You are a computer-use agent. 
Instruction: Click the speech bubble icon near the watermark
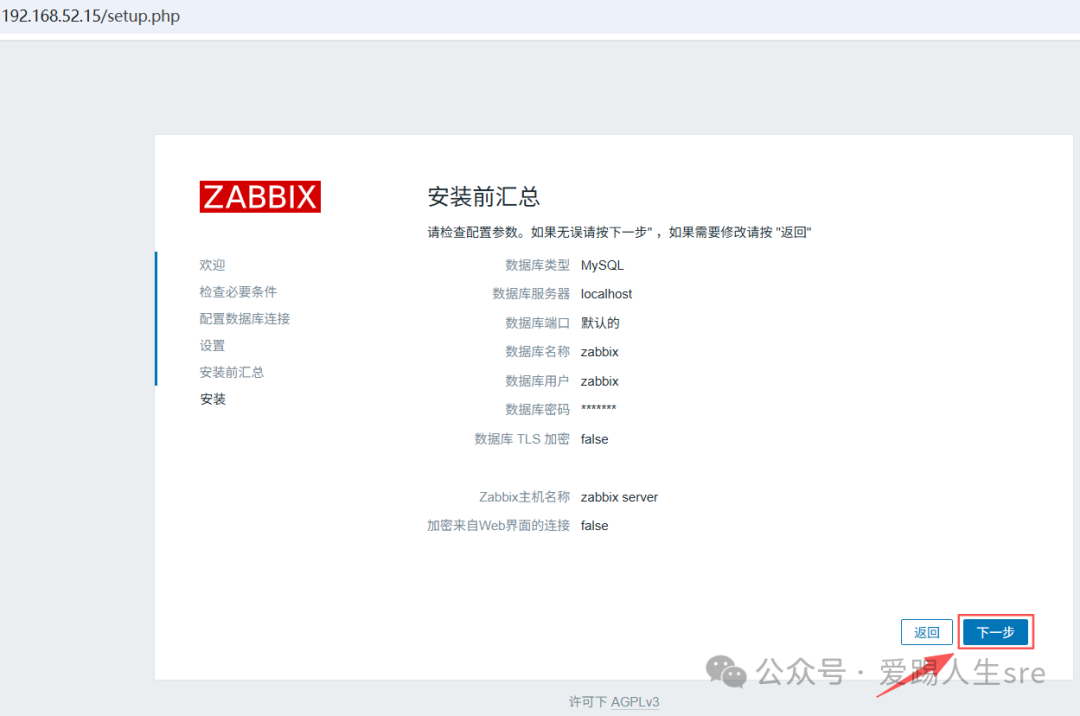tap(727, 674)
